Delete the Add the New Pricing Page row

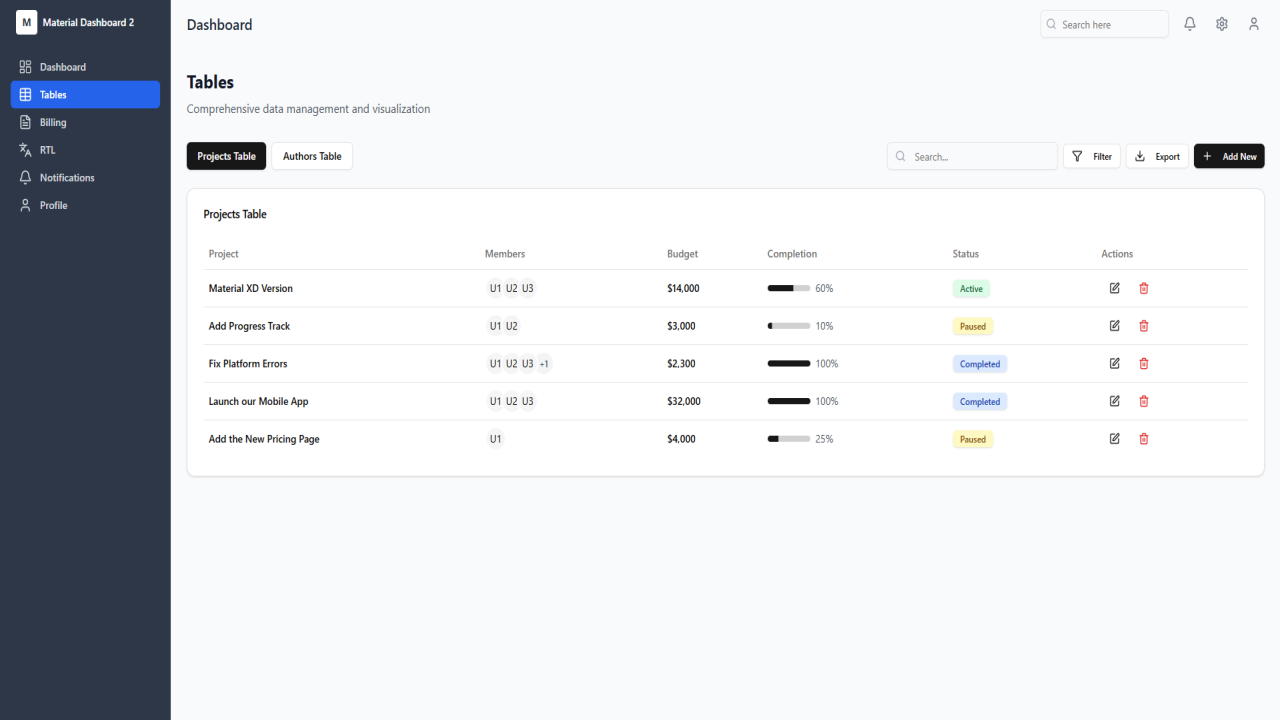click(x=1144, y=439)
